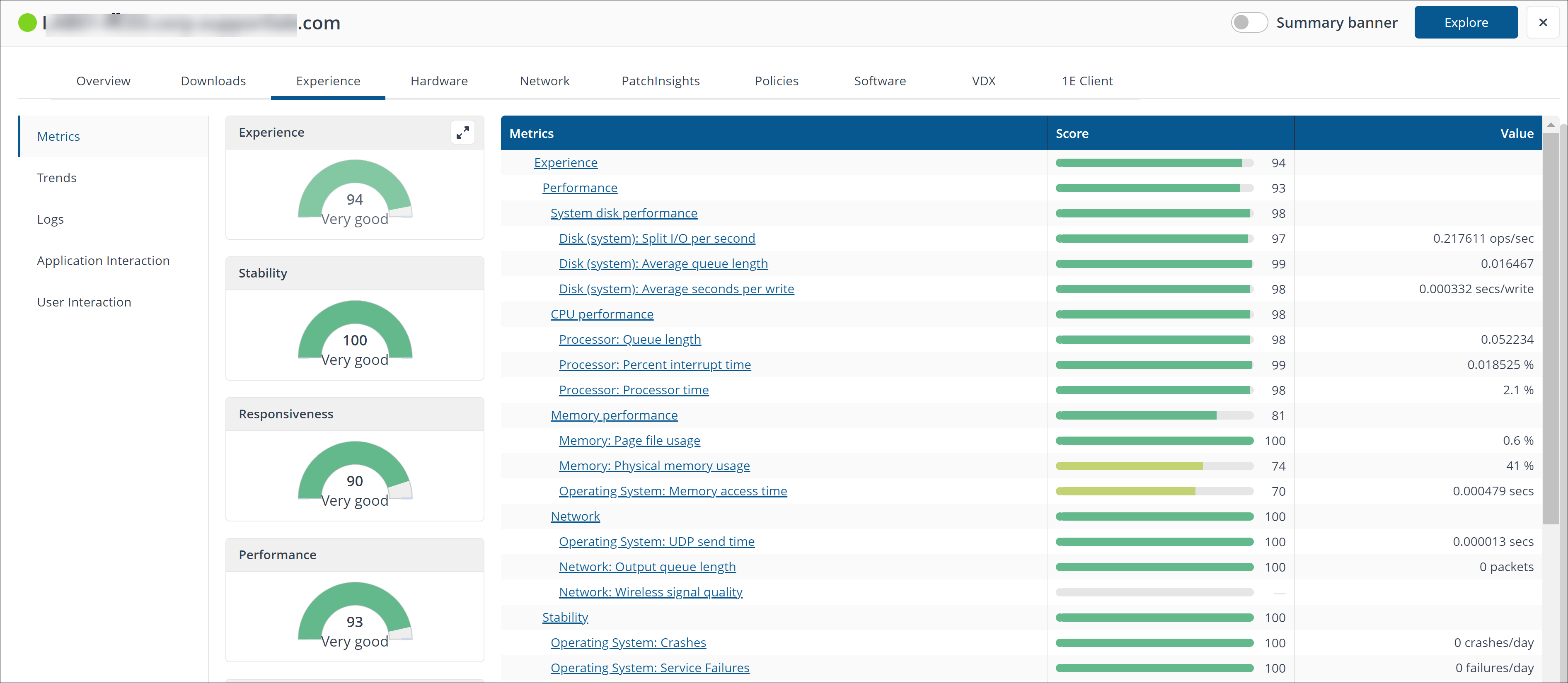This screenshot has height=683, width=1568.
Task: Close the device details panel
Action: (1542, 22)
